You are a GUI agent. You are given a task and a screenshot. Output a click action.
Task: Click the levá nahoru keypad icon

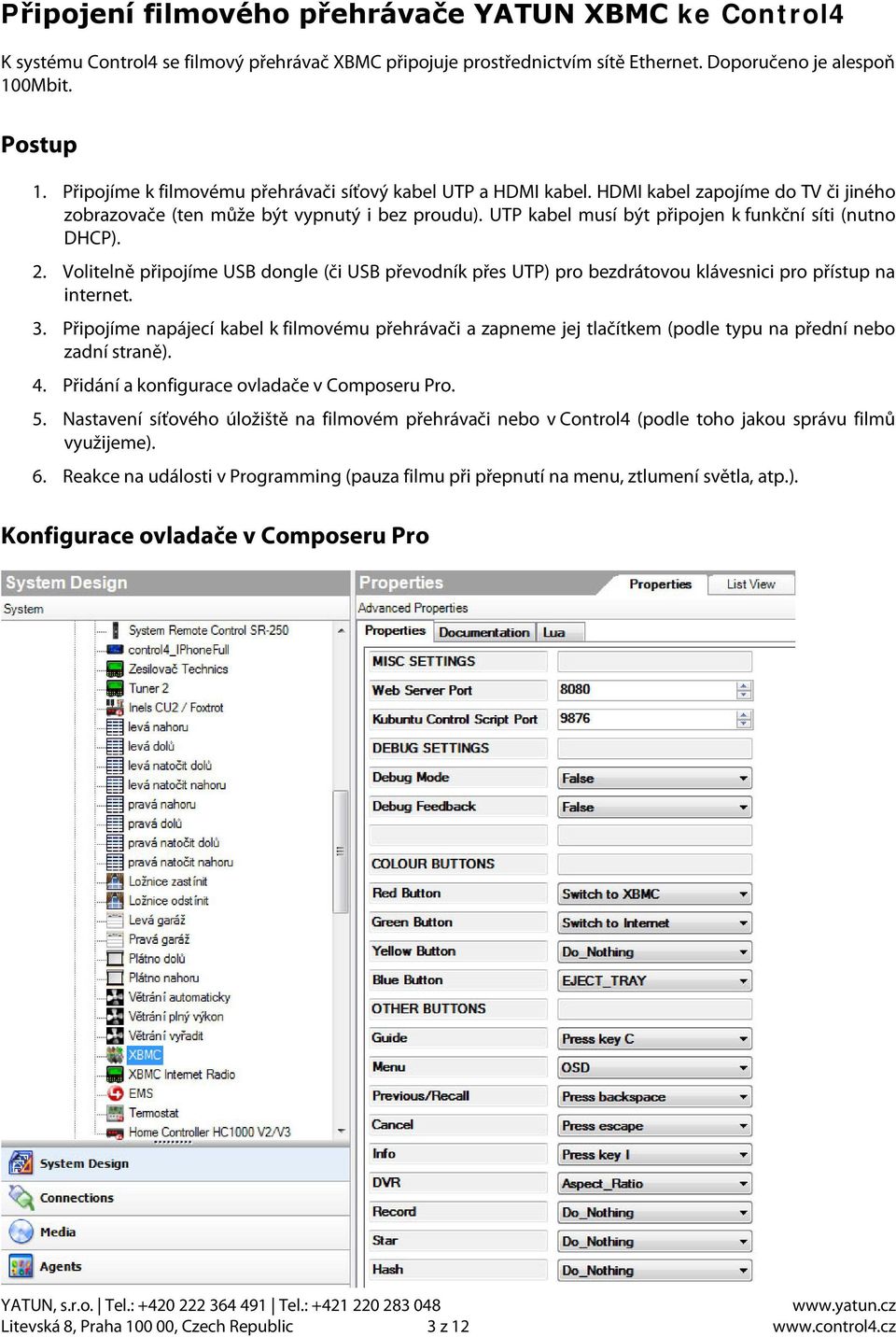pyautogui.click(x=115, y=726)
